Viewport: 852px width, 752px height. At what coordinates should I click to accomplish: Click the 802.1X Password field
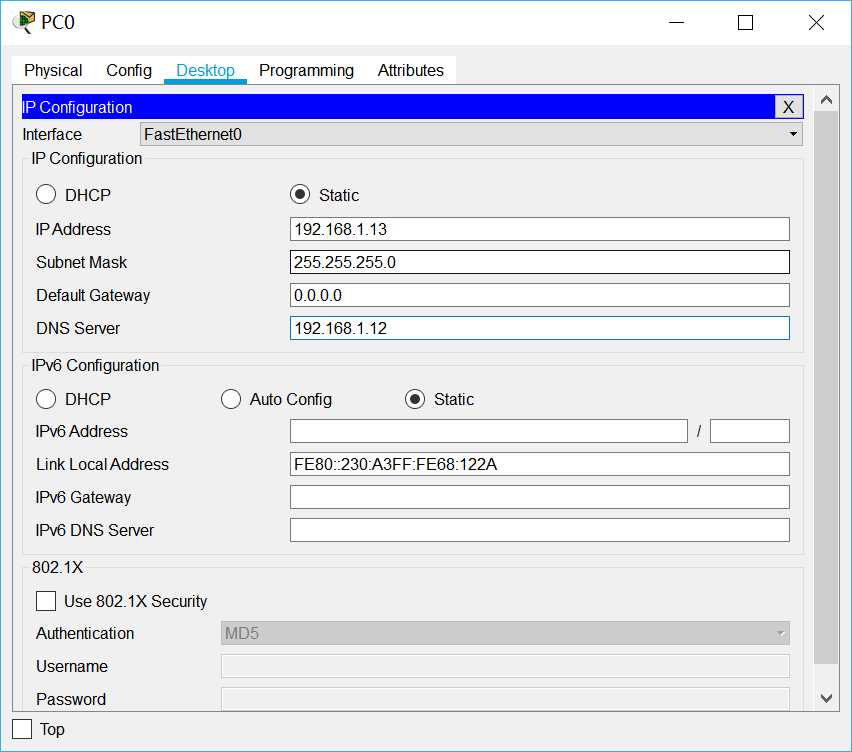[x=505, y=699]
